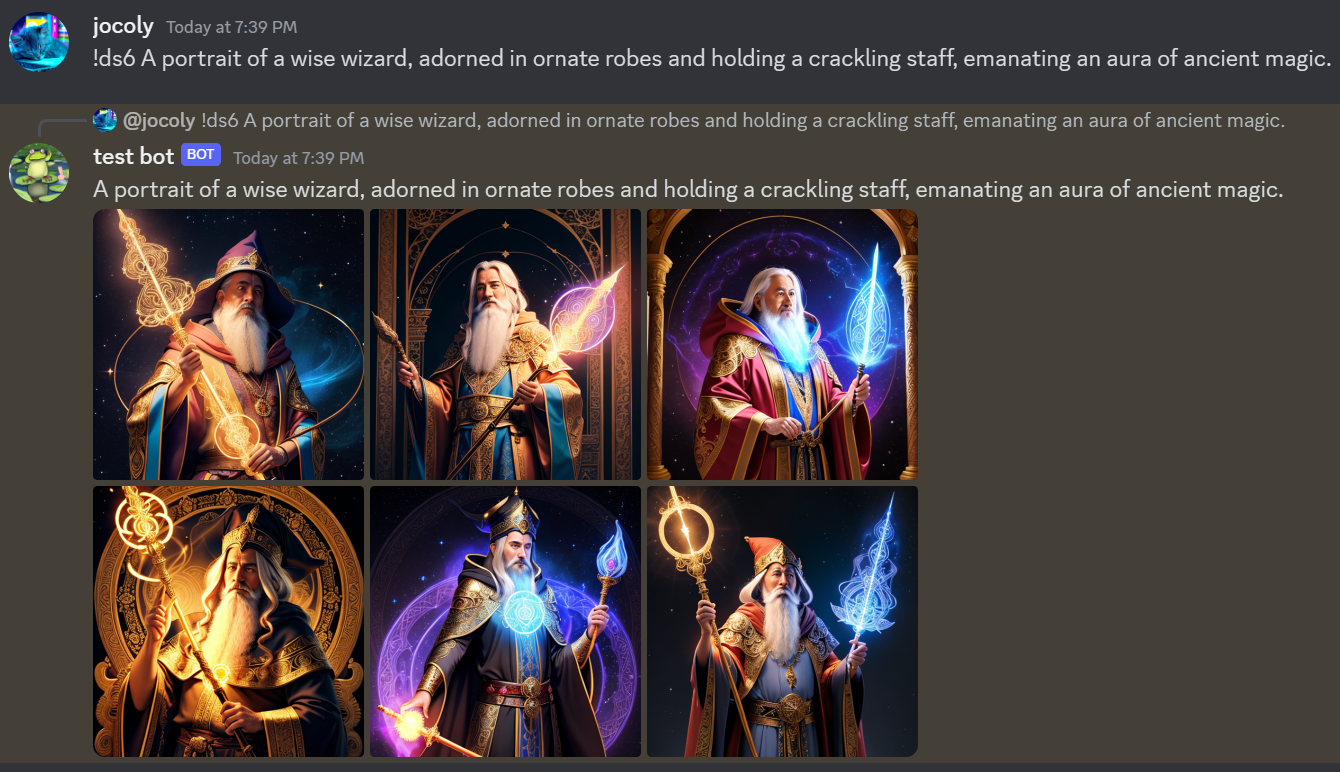This screenshot has height=772, width=1340.
Task: Open the dark-robed wizard with purple aura image
Action: (x=506, y=621)
